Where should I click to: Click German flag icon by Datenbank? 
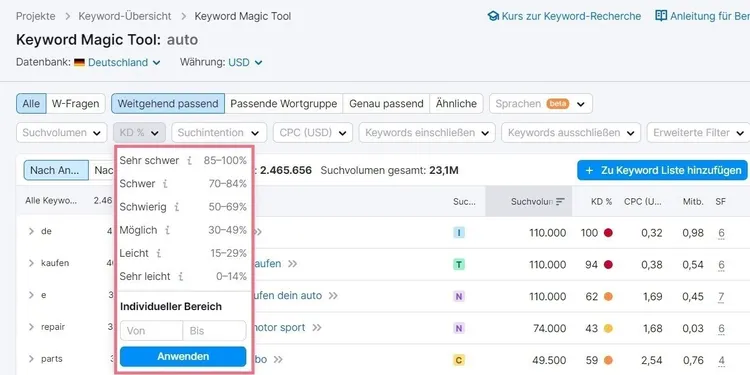point(79,63)
